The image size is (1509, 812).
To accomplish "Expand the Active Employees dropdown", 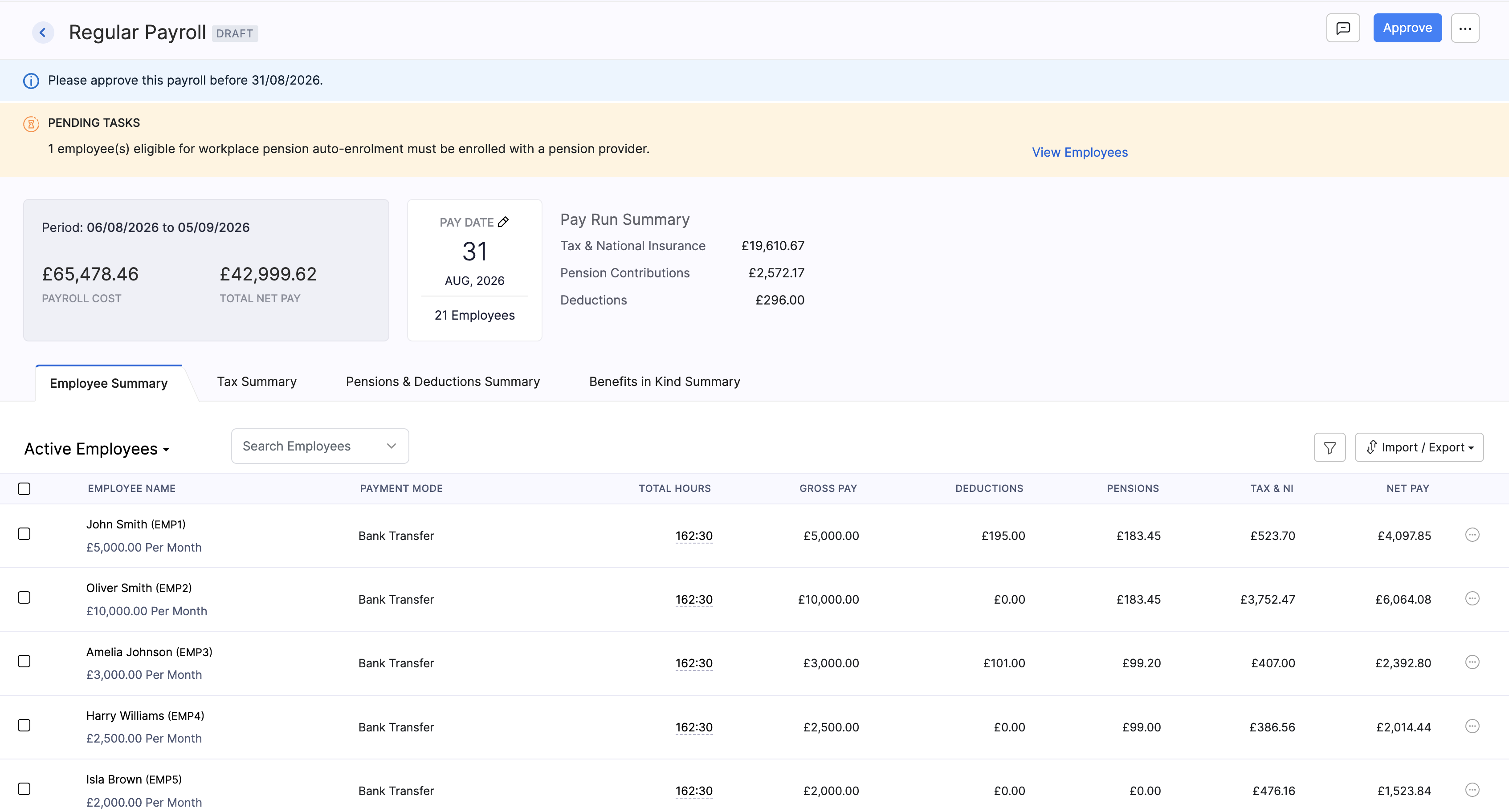I will (97, 449).
